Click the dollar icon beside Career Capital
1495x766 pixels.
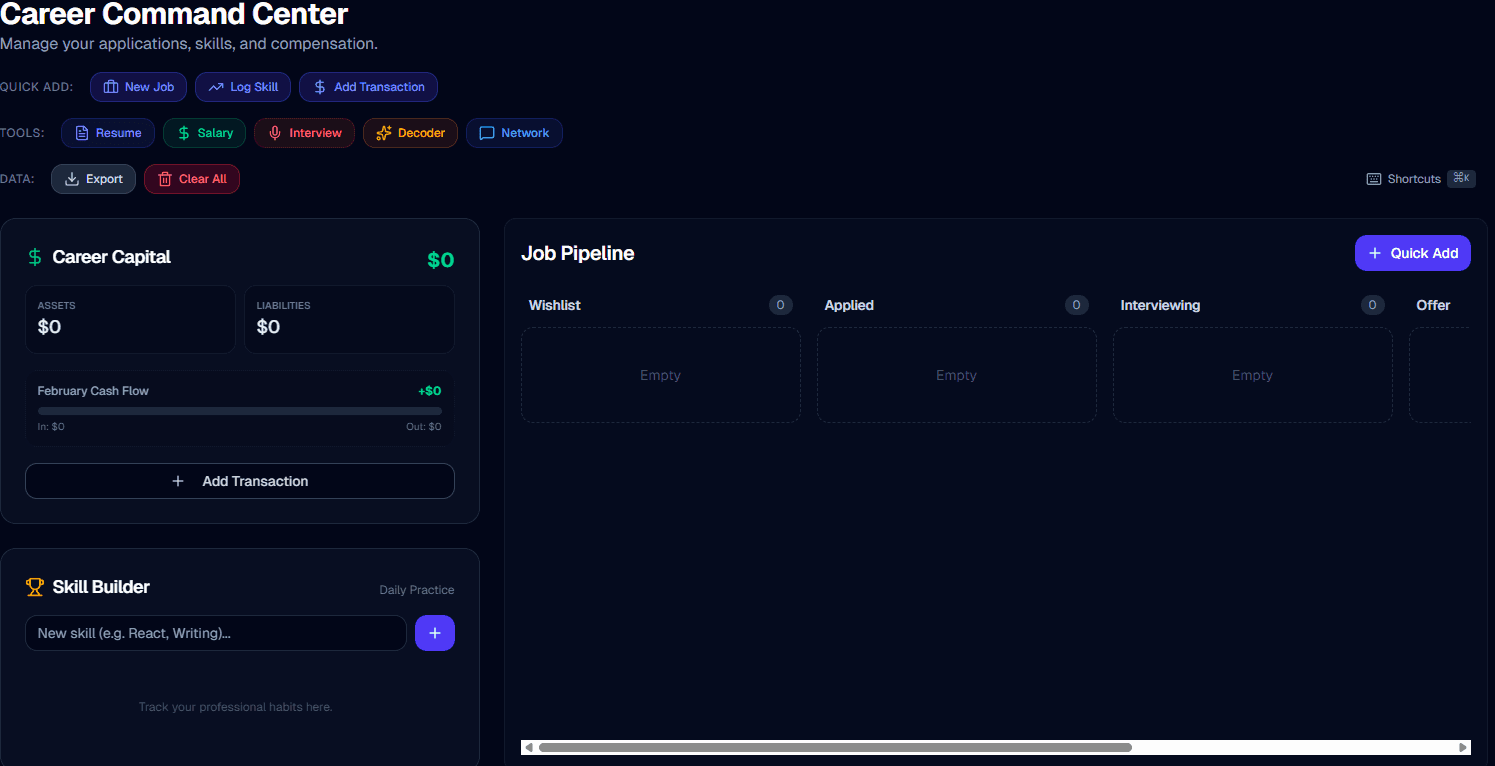[x=35, y=257]
